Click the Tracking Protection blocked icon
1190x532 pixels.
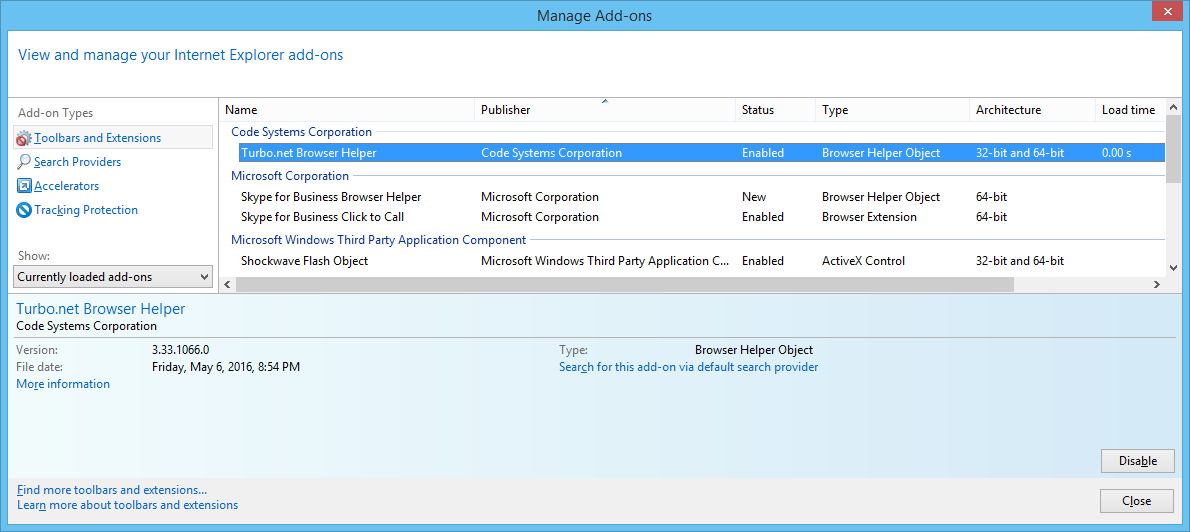pyautogui.click(x=24, y=210)
